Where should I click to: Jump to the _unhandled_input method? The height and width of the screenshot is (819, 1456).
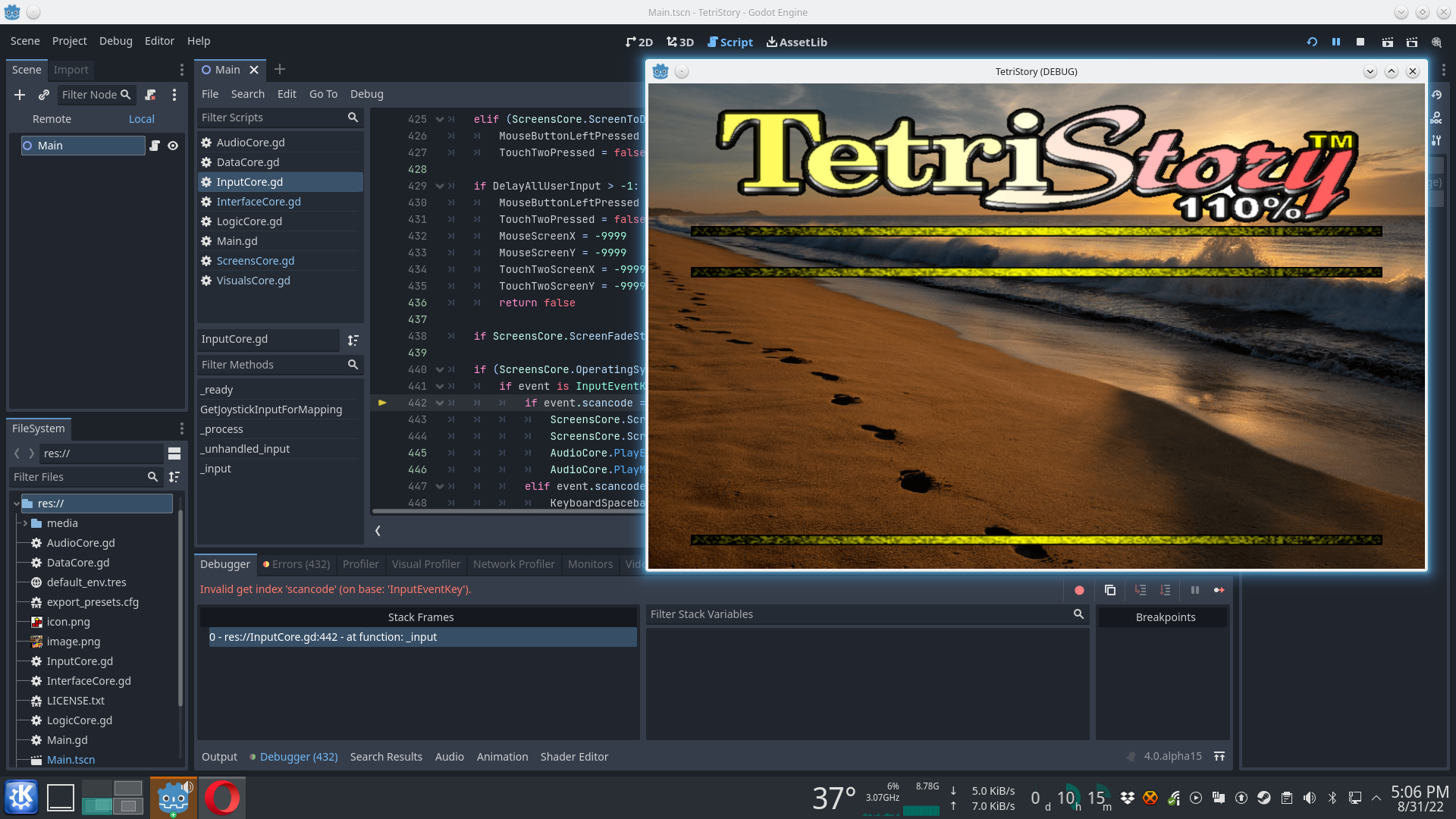245,449
